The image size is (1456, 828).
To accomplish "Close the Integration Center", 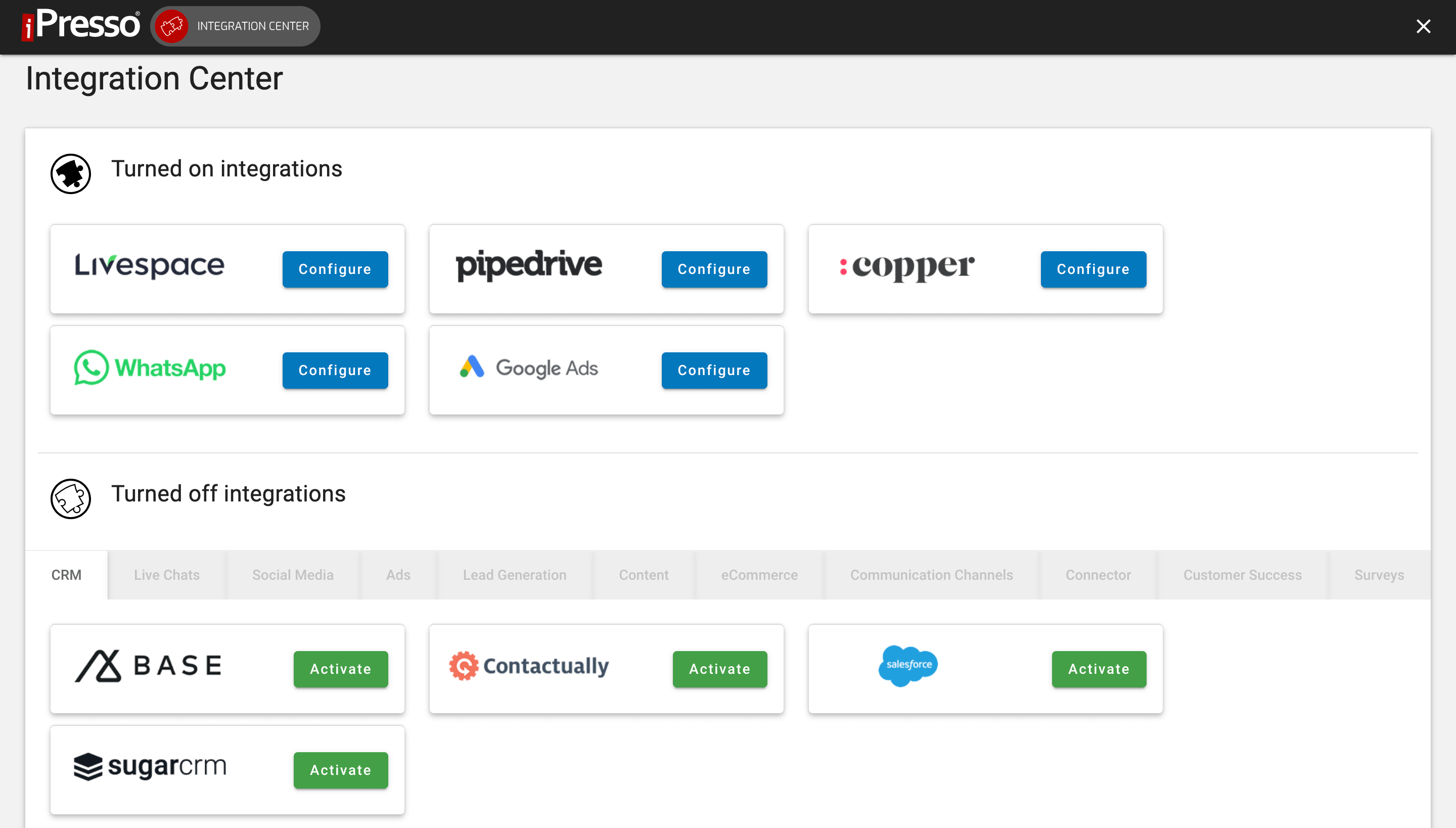I will click(1423, 26).
